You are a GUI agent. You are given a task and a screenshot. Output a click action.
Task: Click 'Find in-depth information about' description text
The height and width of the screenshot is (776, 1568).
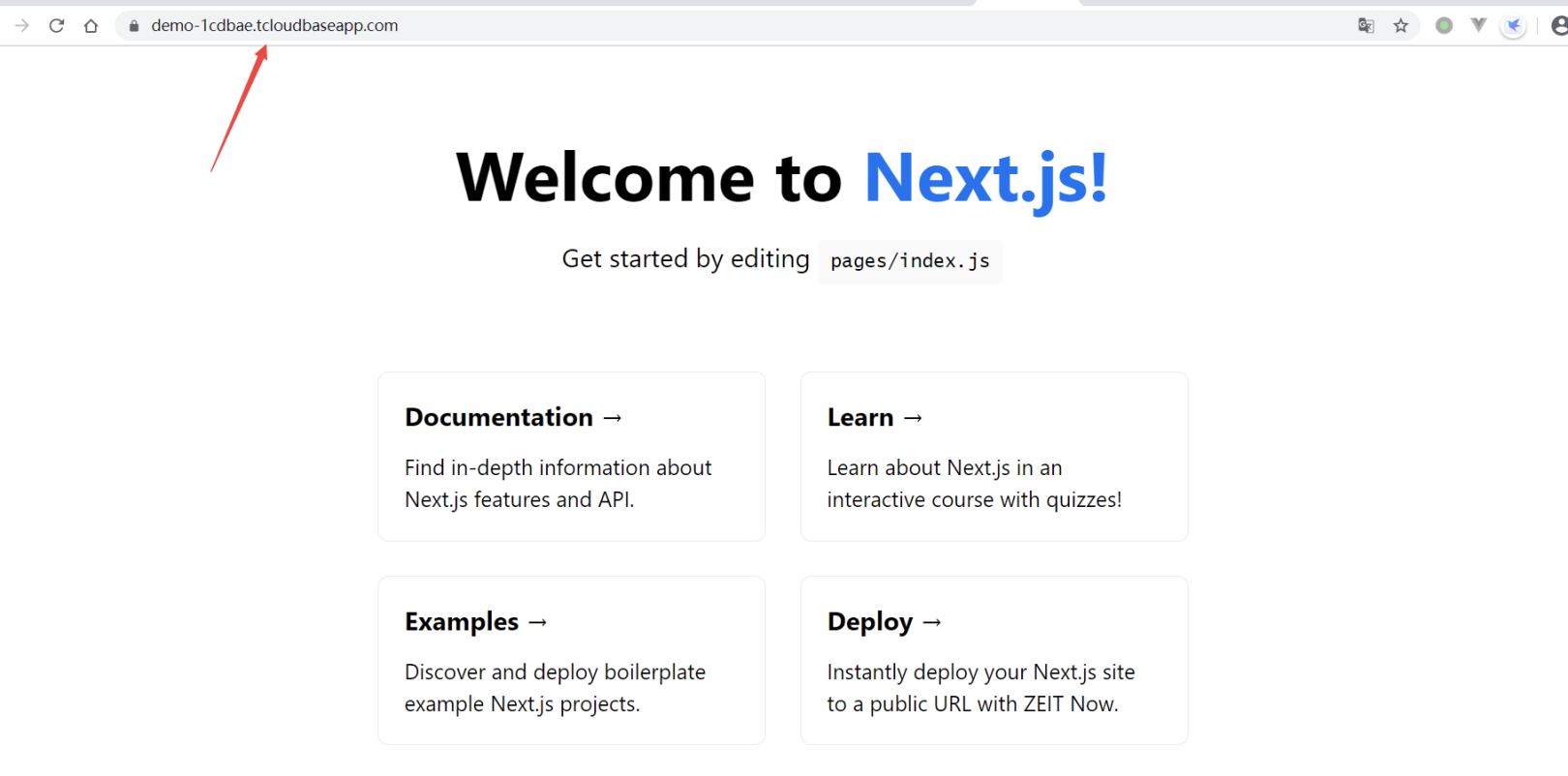558,468
